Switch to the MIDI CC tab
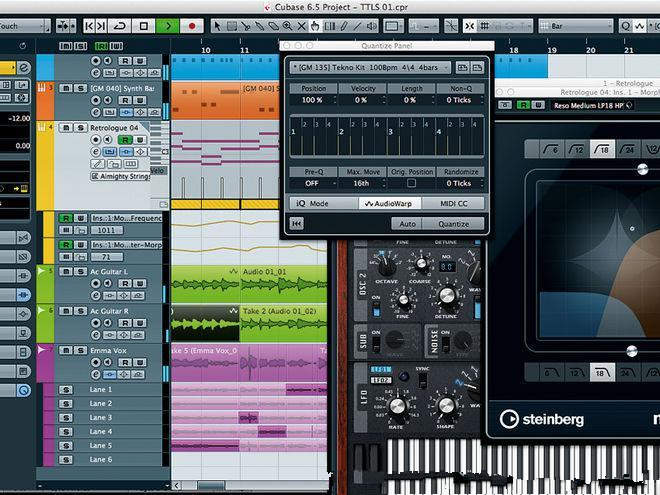Screen dimensions: 660x495 [x=453, y=203]
